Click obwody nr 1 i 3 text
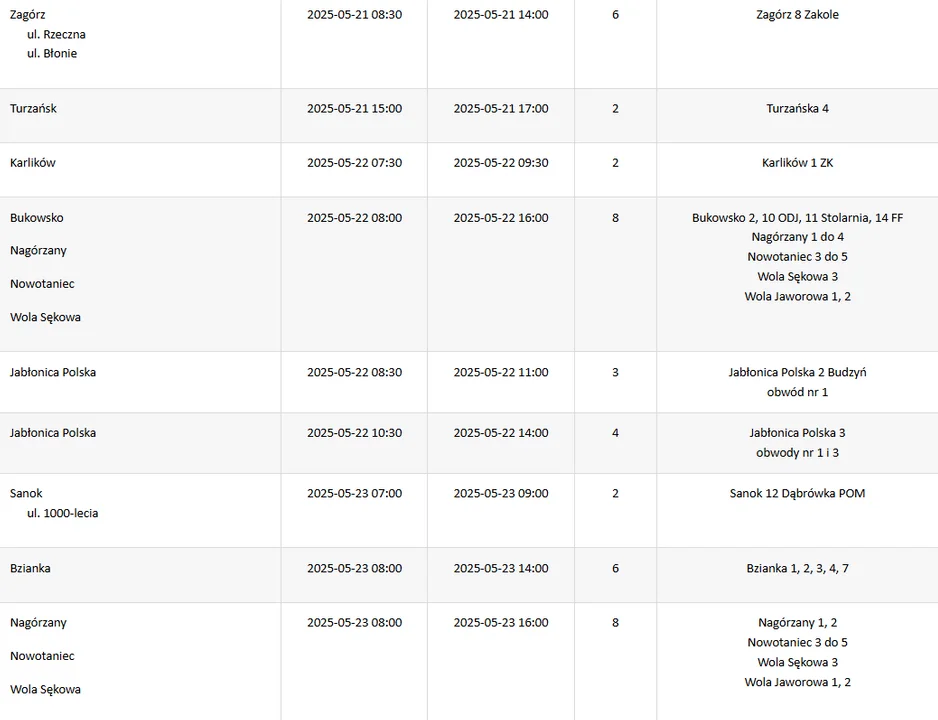The width and height of the screenshot is (938, 720). (x=797, y=453)
